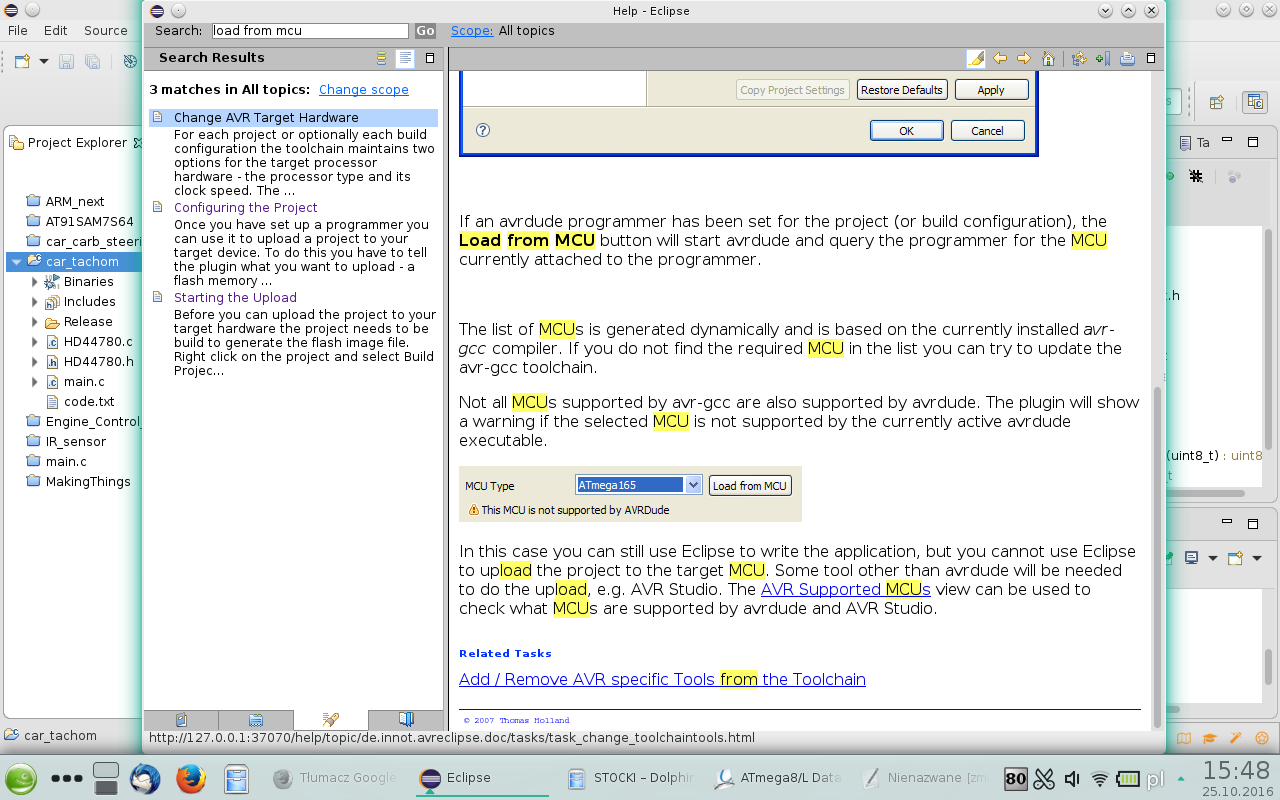Follow the 'AVR Supported MCUs' link
This screenshot has height=800, width=1280.
coord(846,589)
